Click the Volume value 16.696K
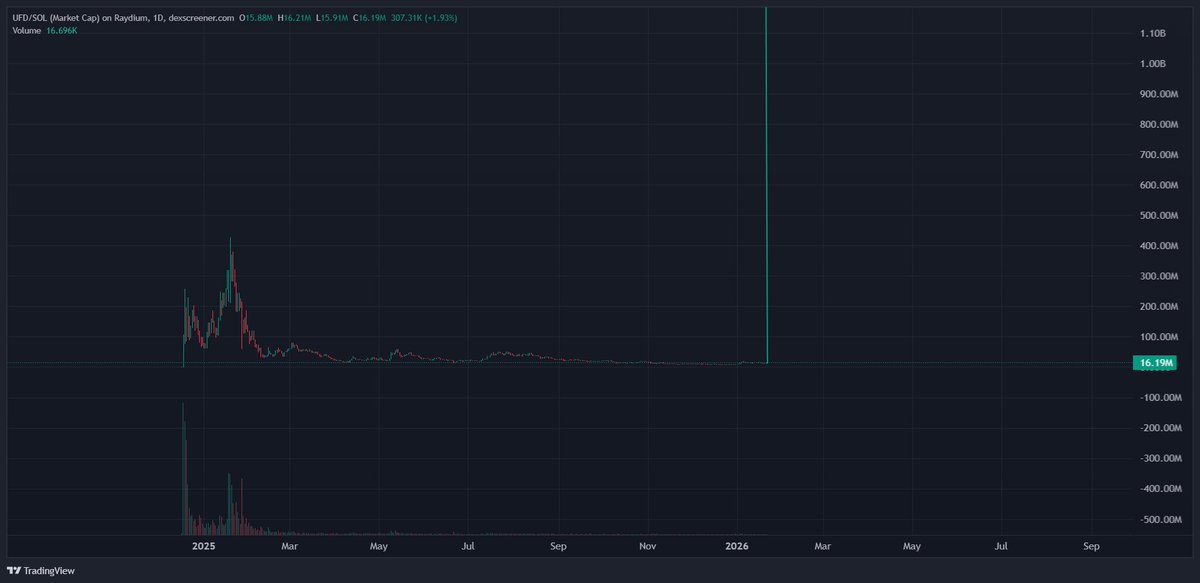 coord(62,31)
